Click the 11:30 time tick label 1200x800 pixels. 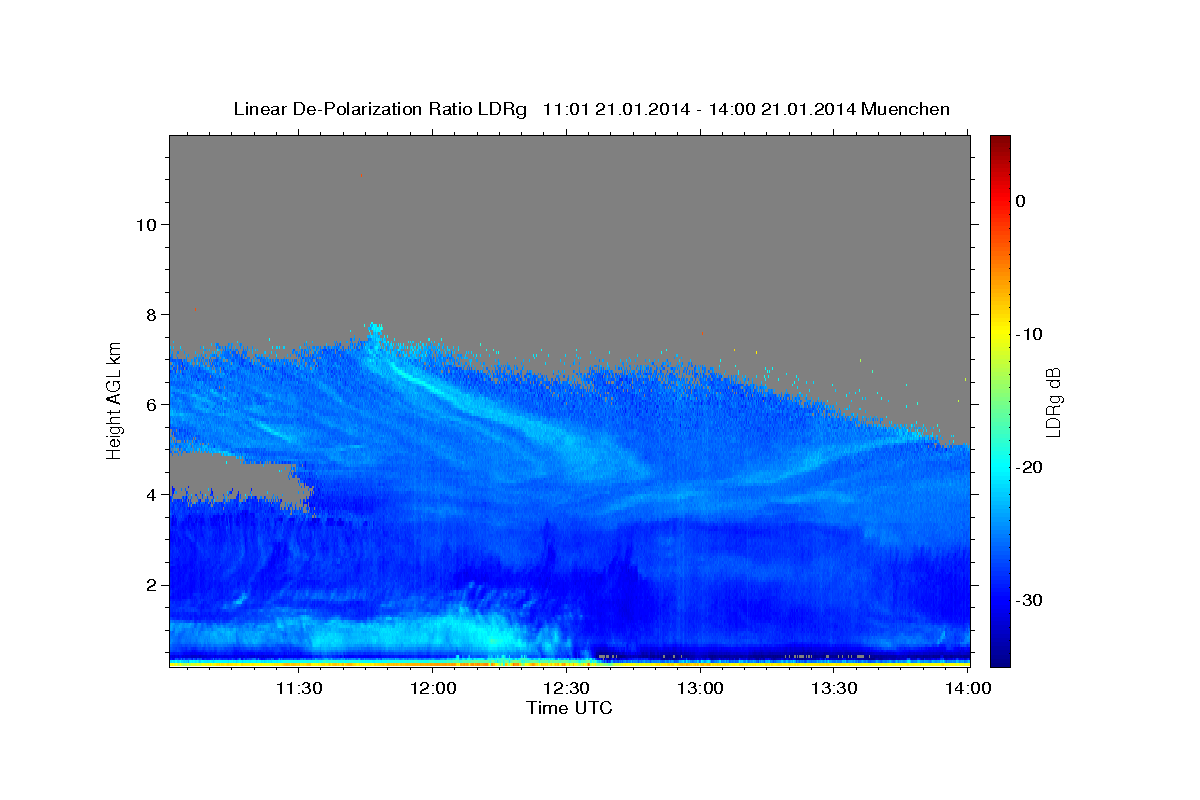(299, 688)
